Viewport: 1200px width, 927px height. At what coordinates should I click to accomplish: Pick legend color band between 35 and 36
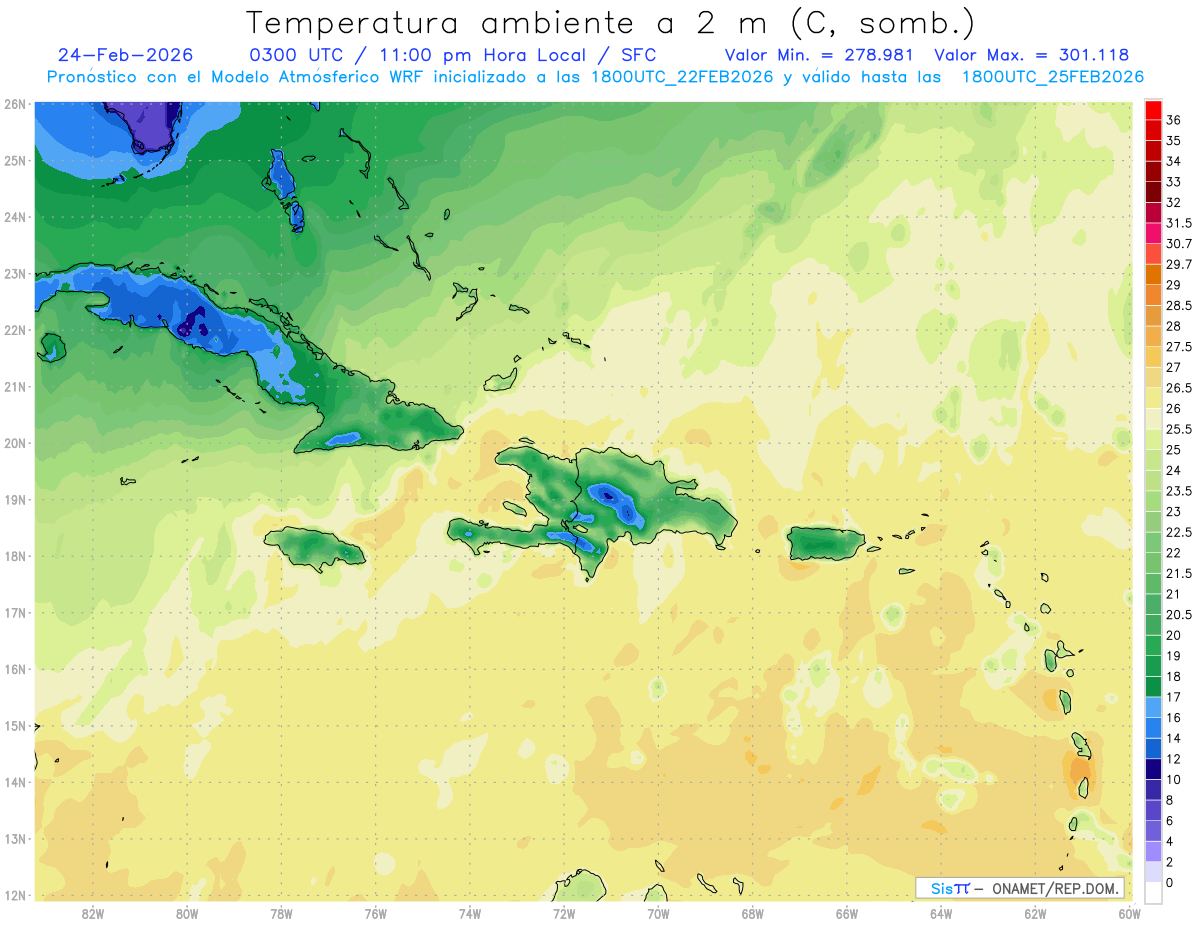[x=1153, y=130]
